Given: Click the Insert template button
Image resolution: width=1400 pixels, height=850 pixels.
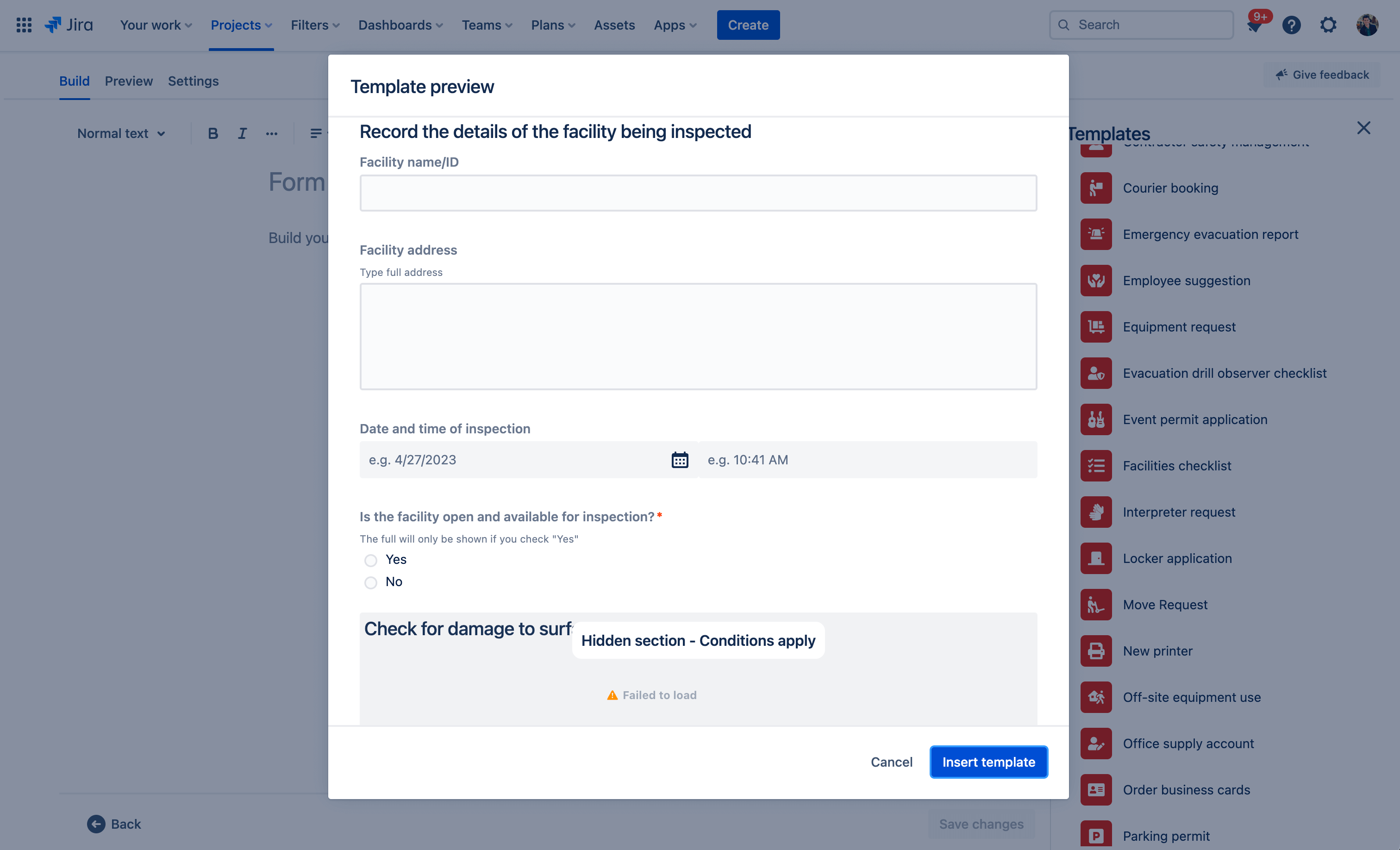Looking at the screenshot, I should coord(988,761).
